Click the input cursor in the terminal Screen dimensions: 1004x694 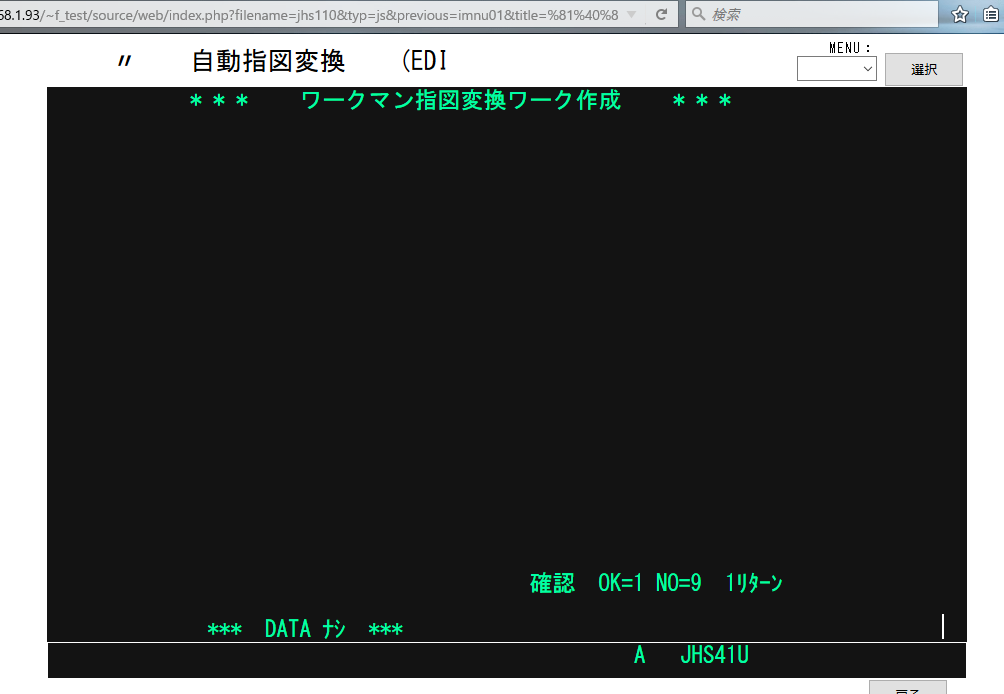tap(942, 627)
